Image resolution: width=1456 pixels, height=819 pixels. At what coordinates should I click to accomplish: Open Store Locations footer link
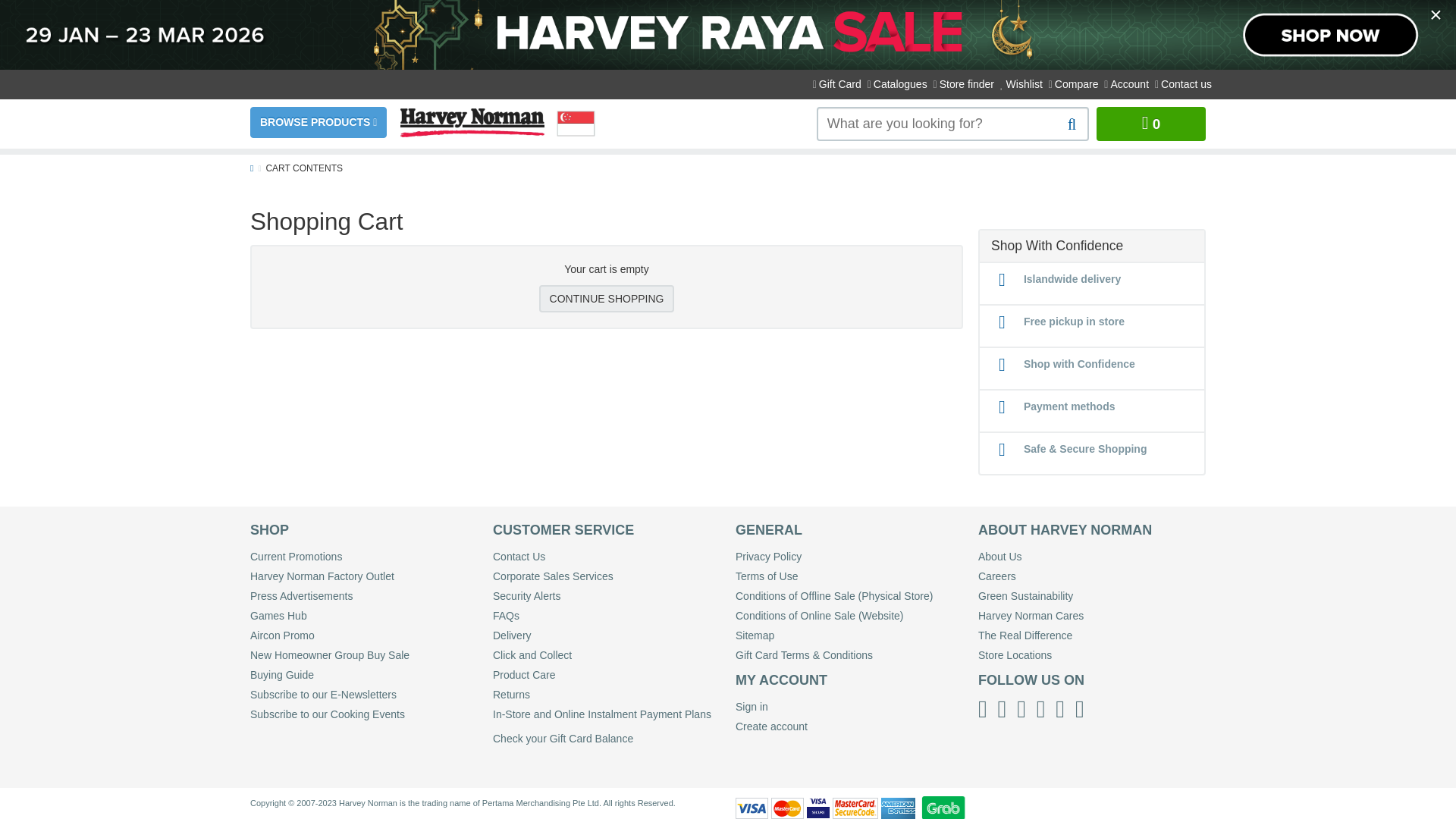coord(1015,655)
